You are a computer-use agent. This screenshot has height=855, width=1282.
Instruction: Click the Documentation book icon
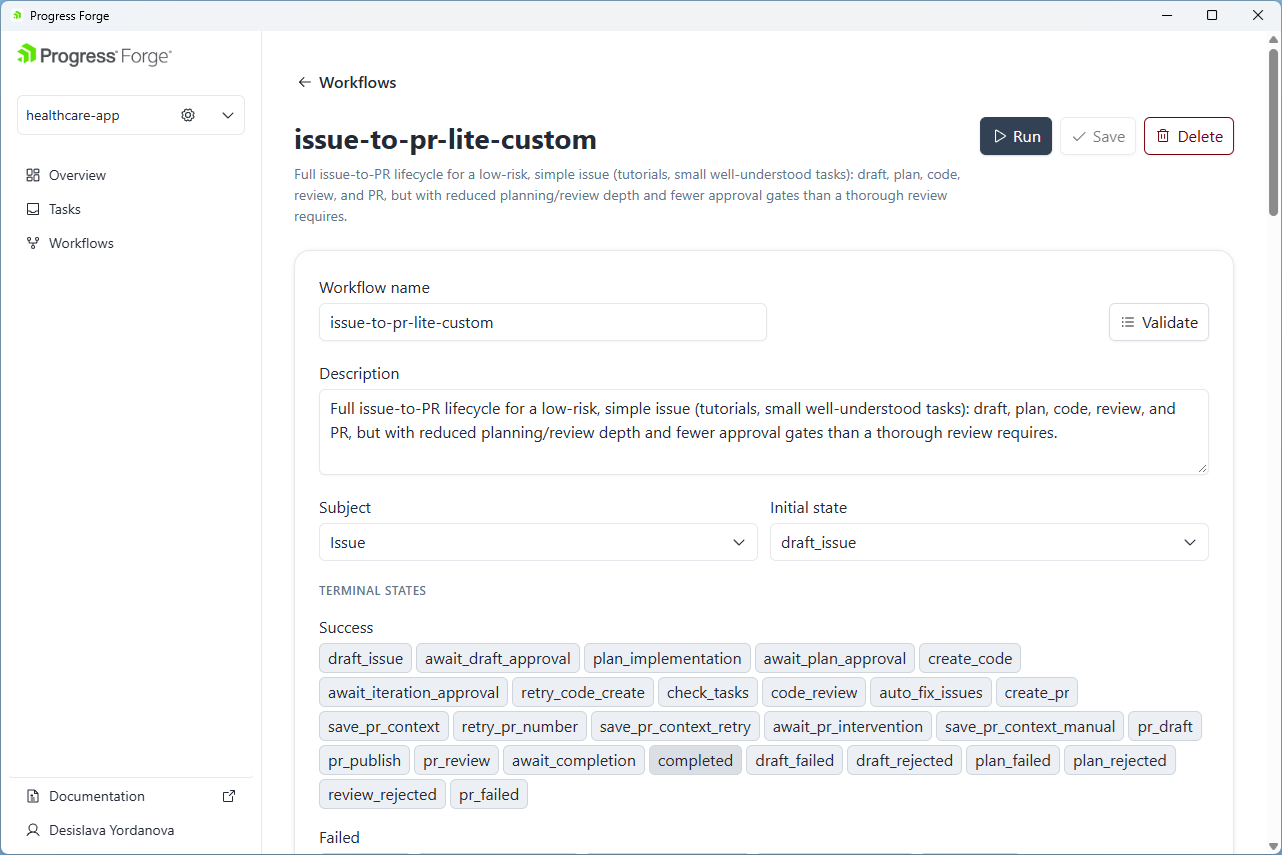coord(33,796)
